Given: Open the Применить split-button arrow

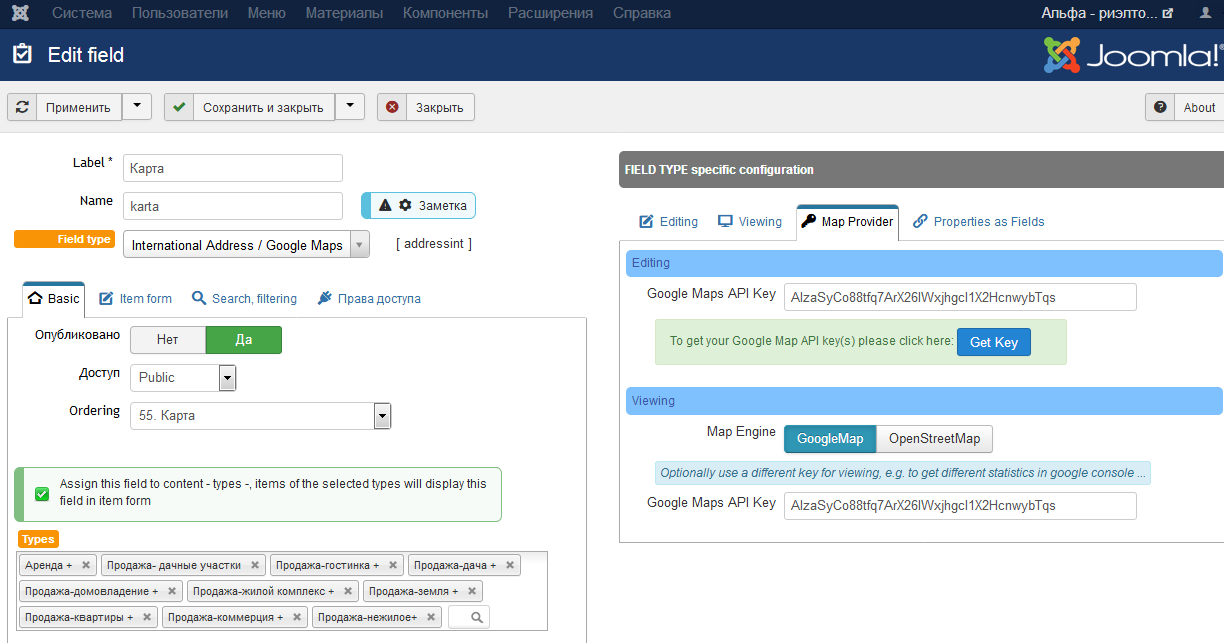Looking at the screenshot, I should [137, 107].
